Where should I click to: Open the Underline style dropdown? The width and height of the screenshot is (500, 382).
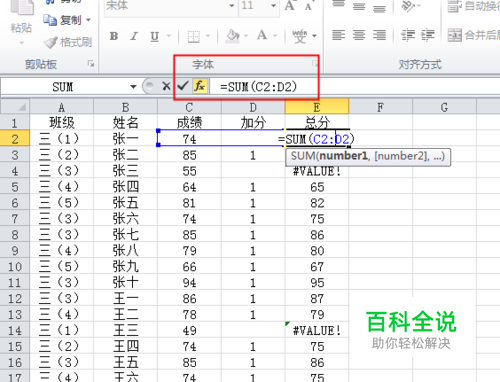pos(169,36)
